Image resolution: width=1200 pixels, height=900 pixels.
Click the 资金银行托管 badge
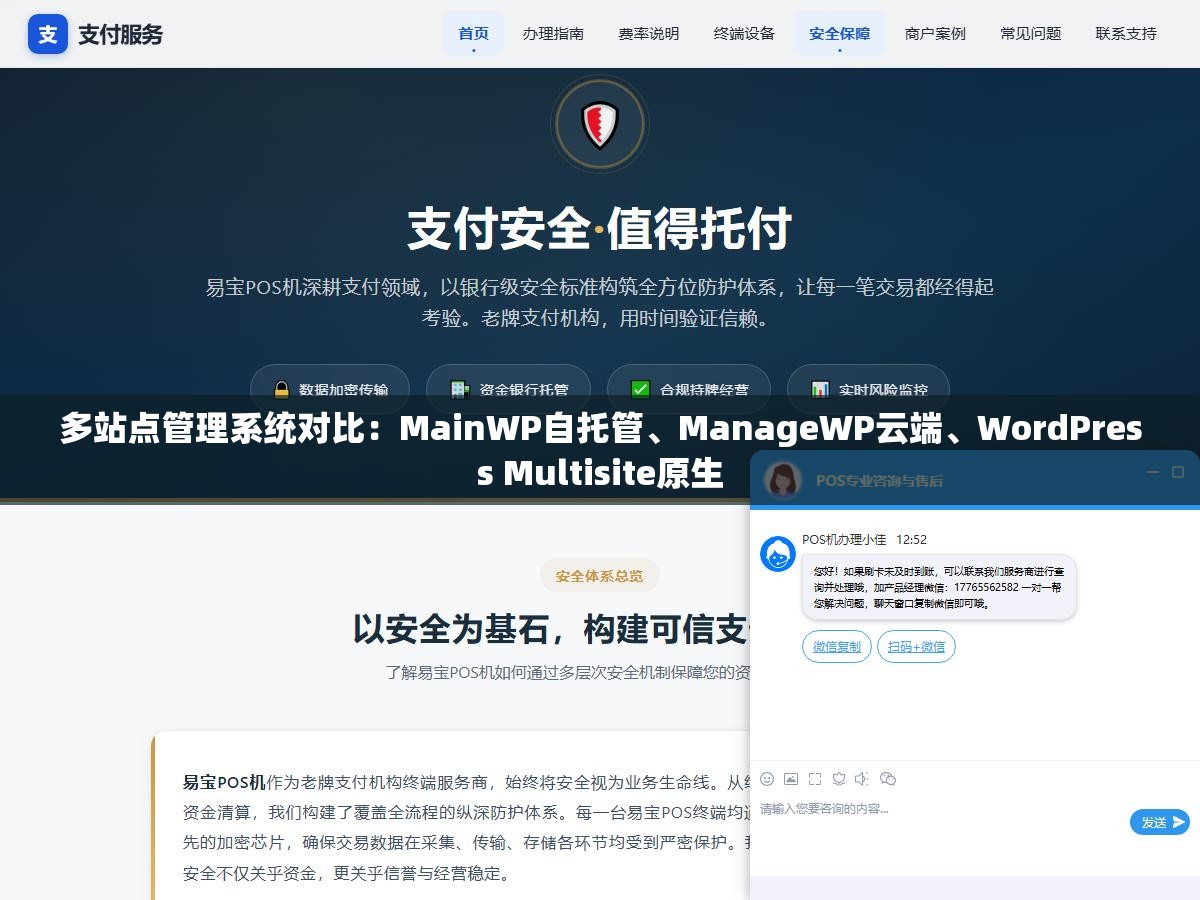[509, 389]
